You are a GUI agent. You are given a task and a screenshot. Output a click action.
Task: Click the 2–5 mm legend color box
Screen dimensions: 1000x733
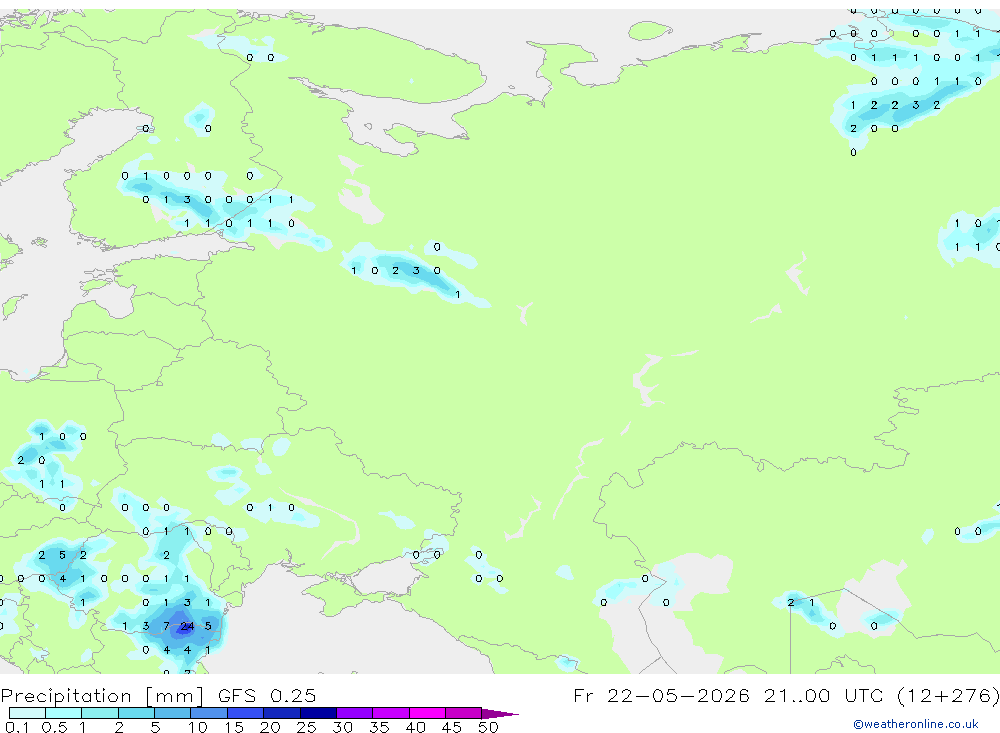(x=136, y=713)
